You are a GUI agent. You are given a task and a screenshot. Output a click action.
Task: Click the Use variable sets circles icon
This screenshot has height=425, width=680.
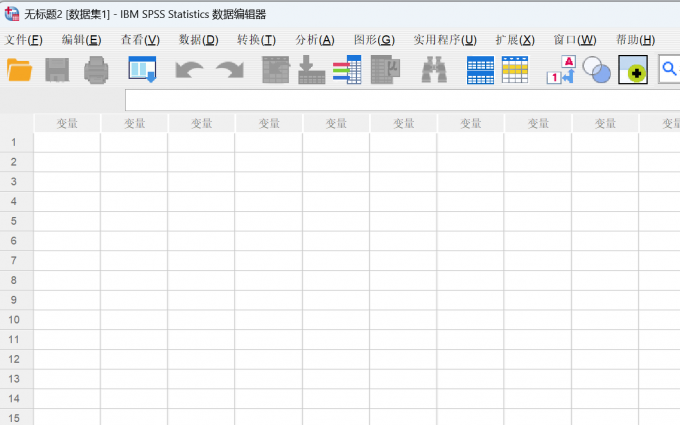pos(596,69)
